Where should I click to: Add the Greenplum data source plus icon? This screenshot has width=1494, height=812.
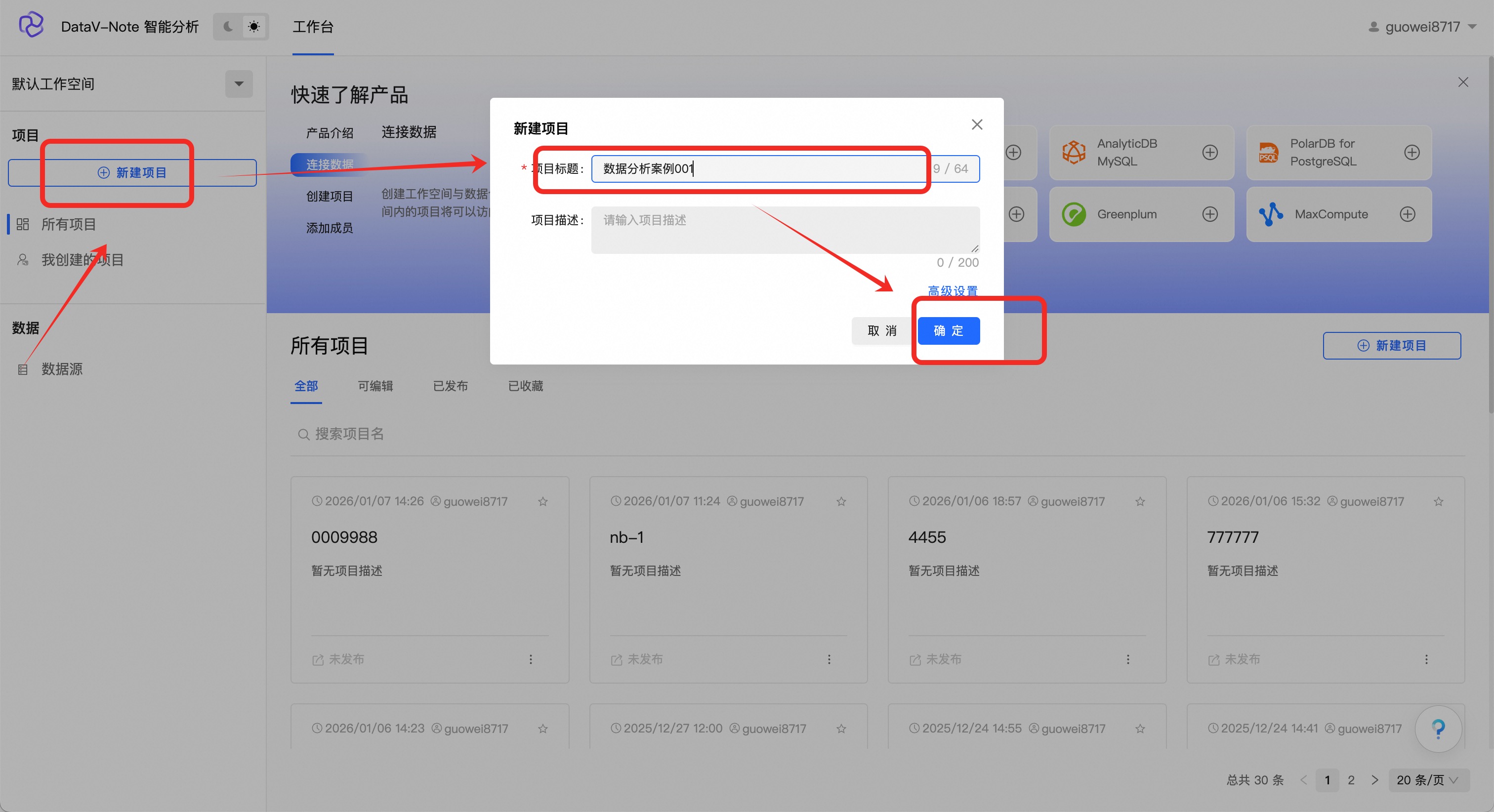1210,214
